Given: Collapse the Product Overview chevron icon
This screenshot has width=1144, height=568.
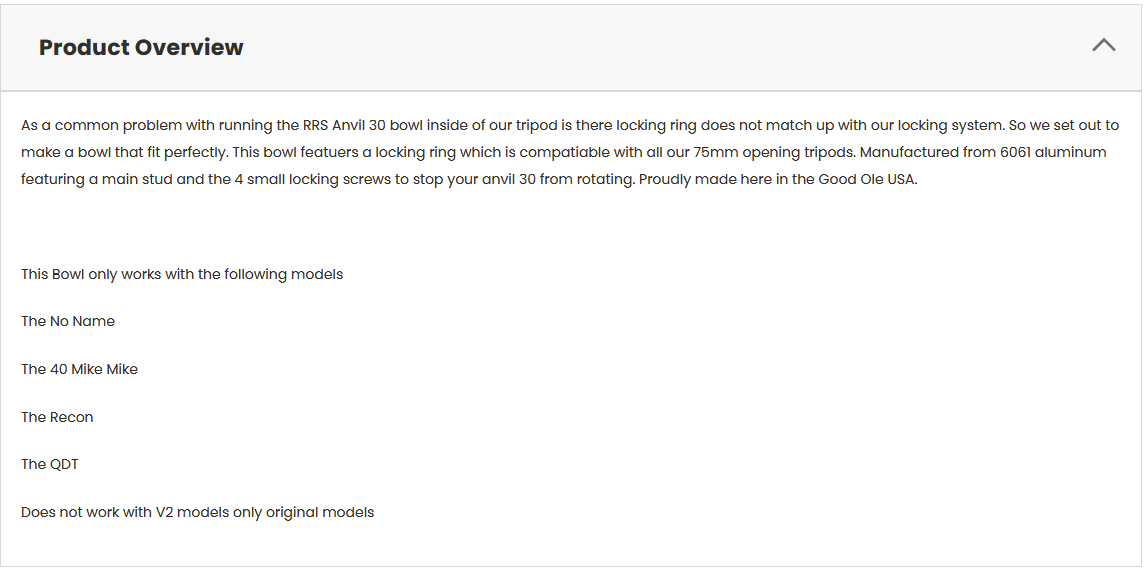Looking at the screenshot, I should (x=1103, y=45).
